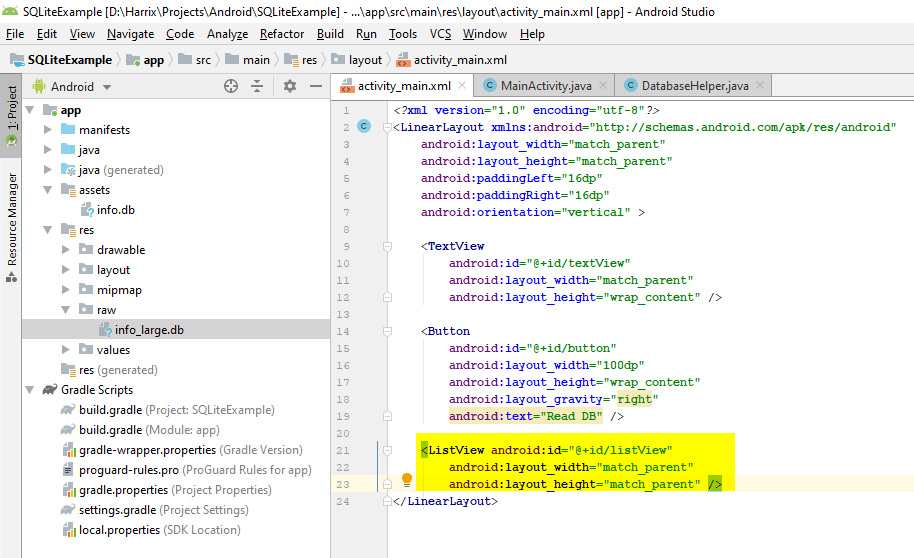The image size is (914, 558).
Task: Click SQLiteExample breadcrumb in navigation bar
Action: pyautogui.click(x=69, y=60)
